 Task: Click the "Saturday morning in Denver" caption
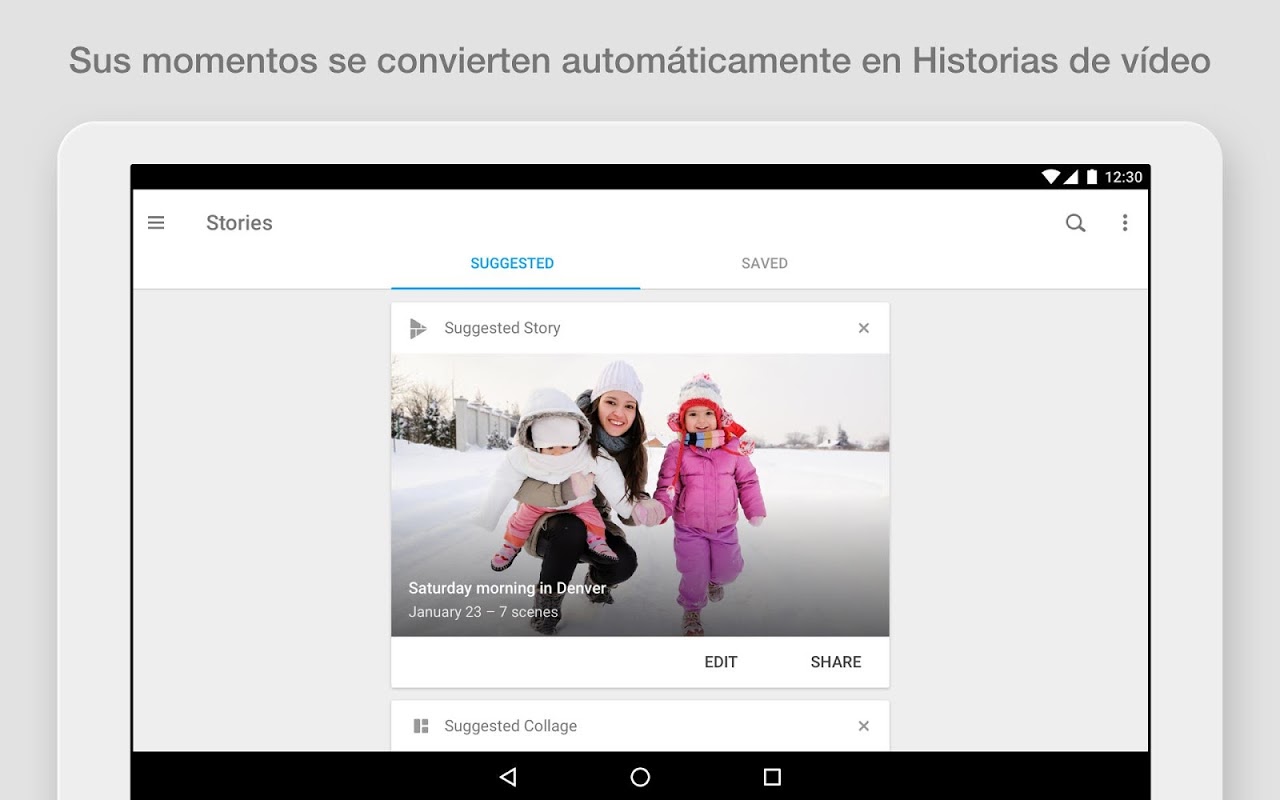507,588
